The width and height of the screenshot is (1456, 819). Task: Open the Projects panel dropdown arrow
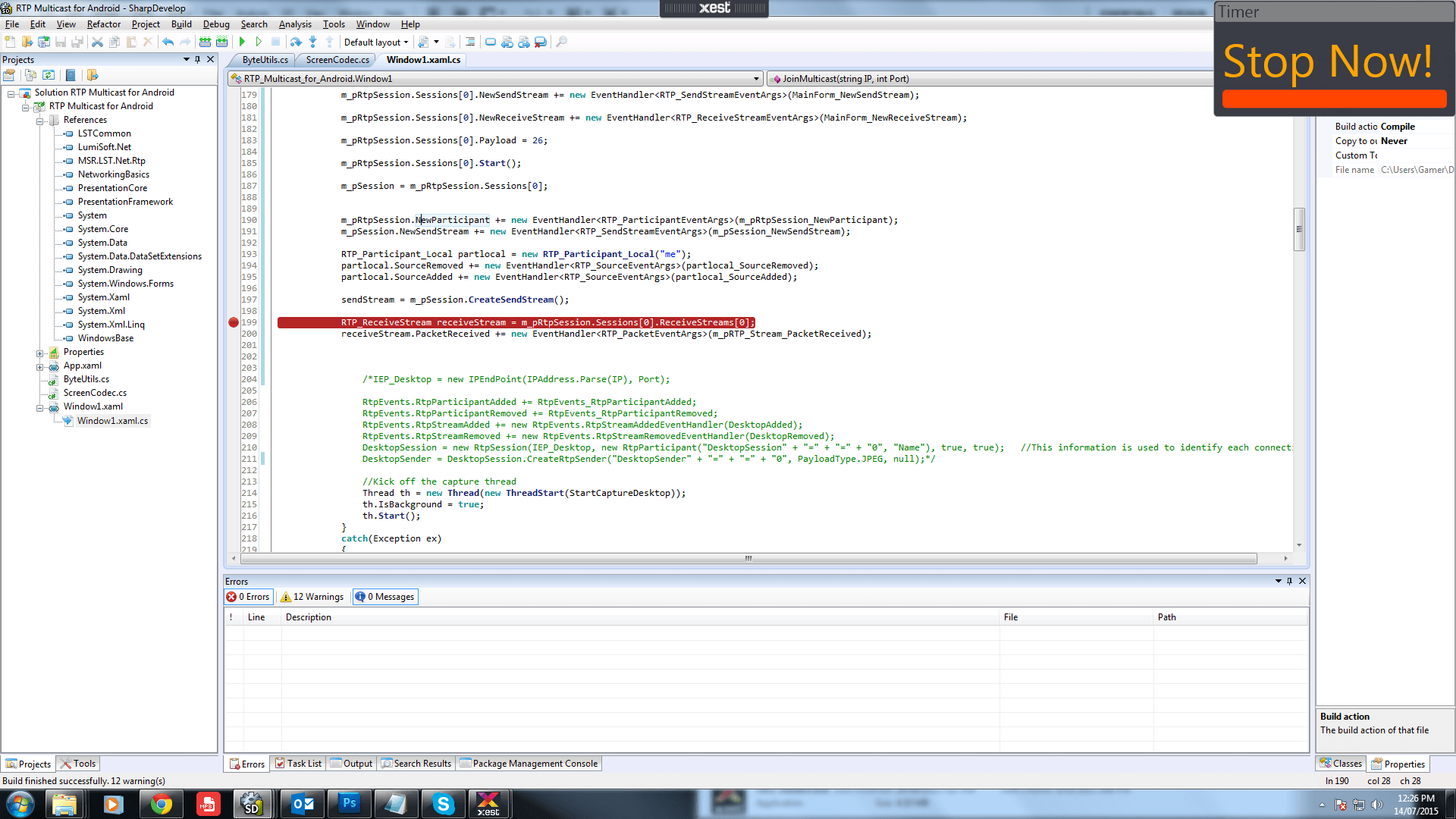186,59
